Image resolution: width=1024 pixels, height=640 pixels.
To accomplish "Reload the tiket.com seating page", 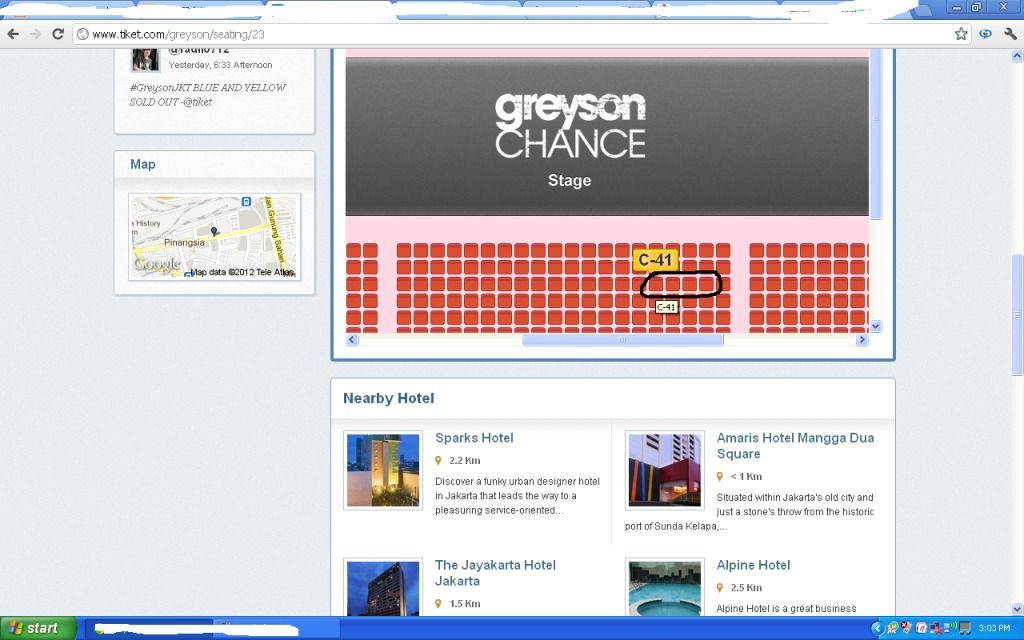I will point(57,34).
